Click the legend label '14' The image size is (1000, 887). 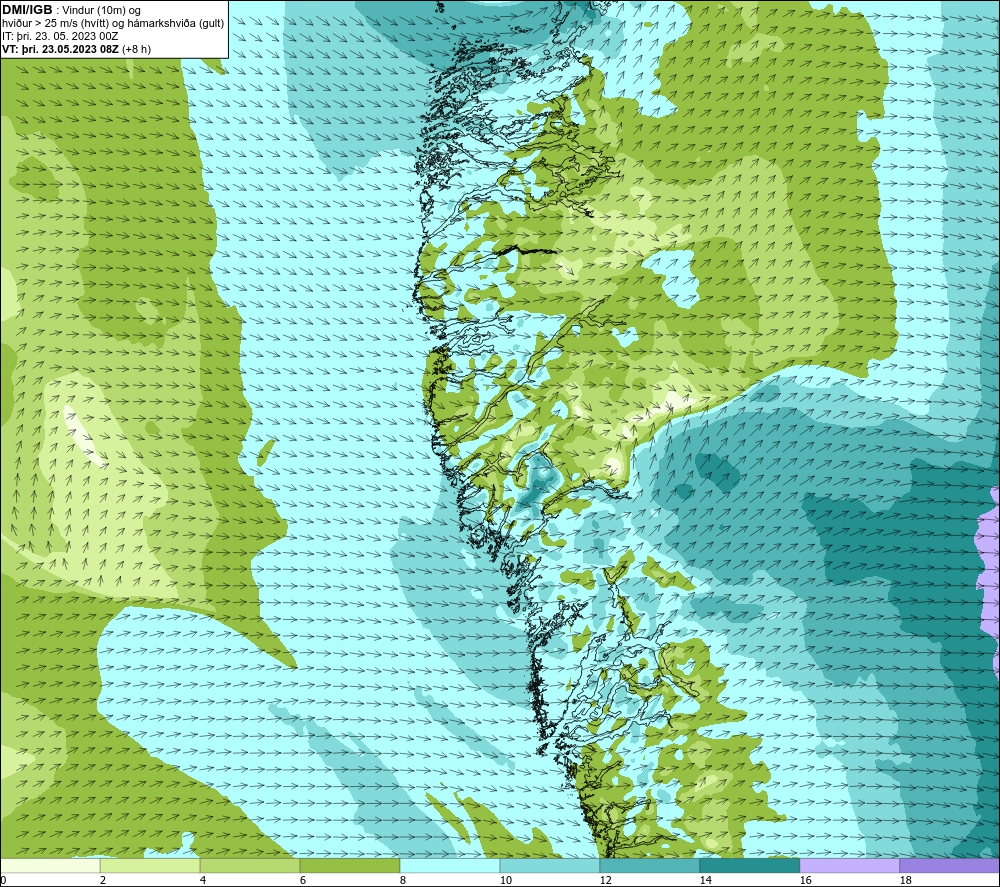click(705, 881)
